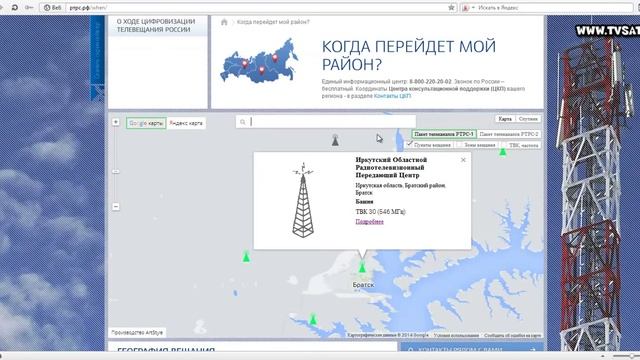Select the Спутник satellite view
The width and height of the screenshot is (640, 360).
pos(528,119)
